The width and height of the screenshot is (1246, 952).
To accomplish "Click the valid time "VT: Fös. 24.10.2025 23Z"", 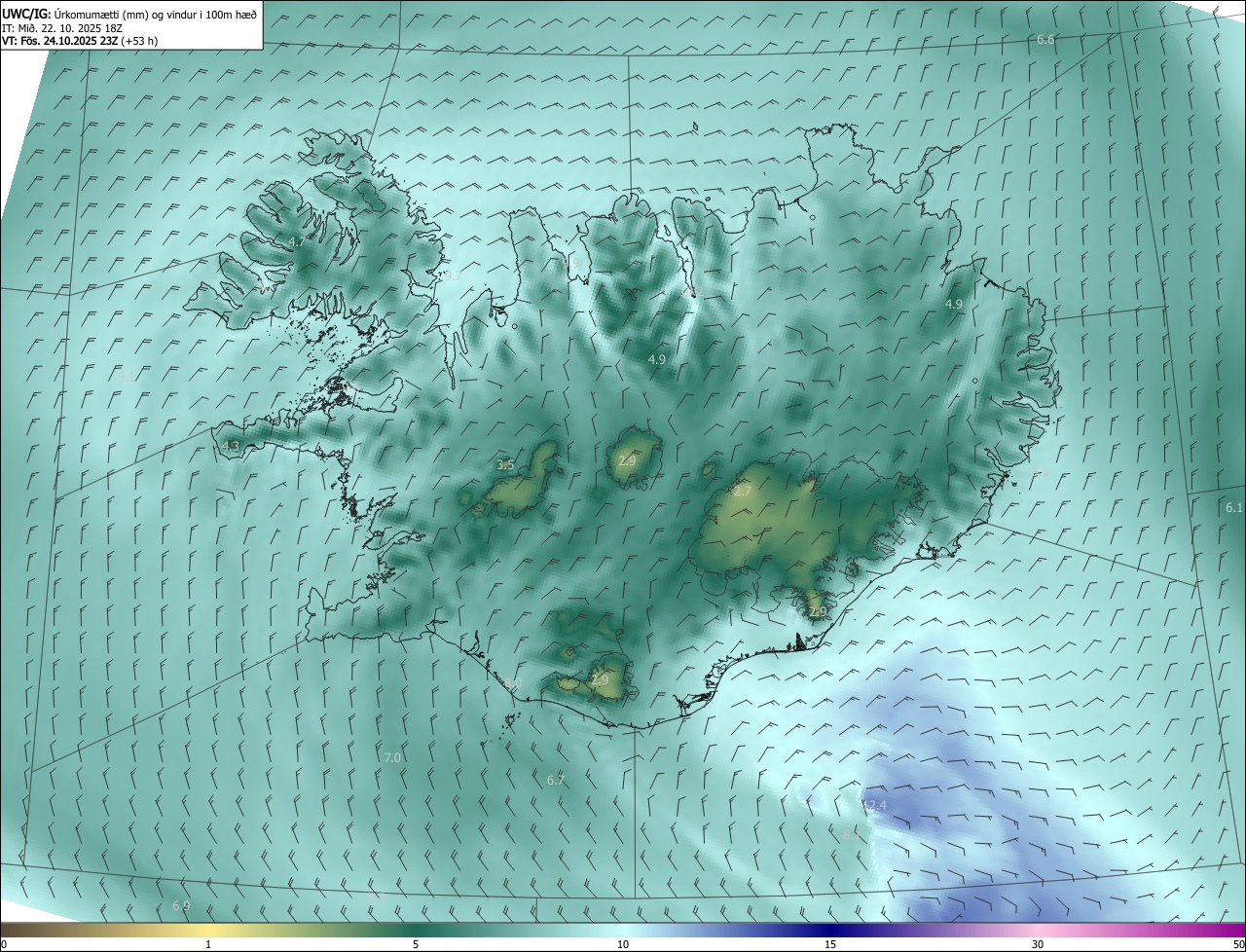I will coord(60,41).
